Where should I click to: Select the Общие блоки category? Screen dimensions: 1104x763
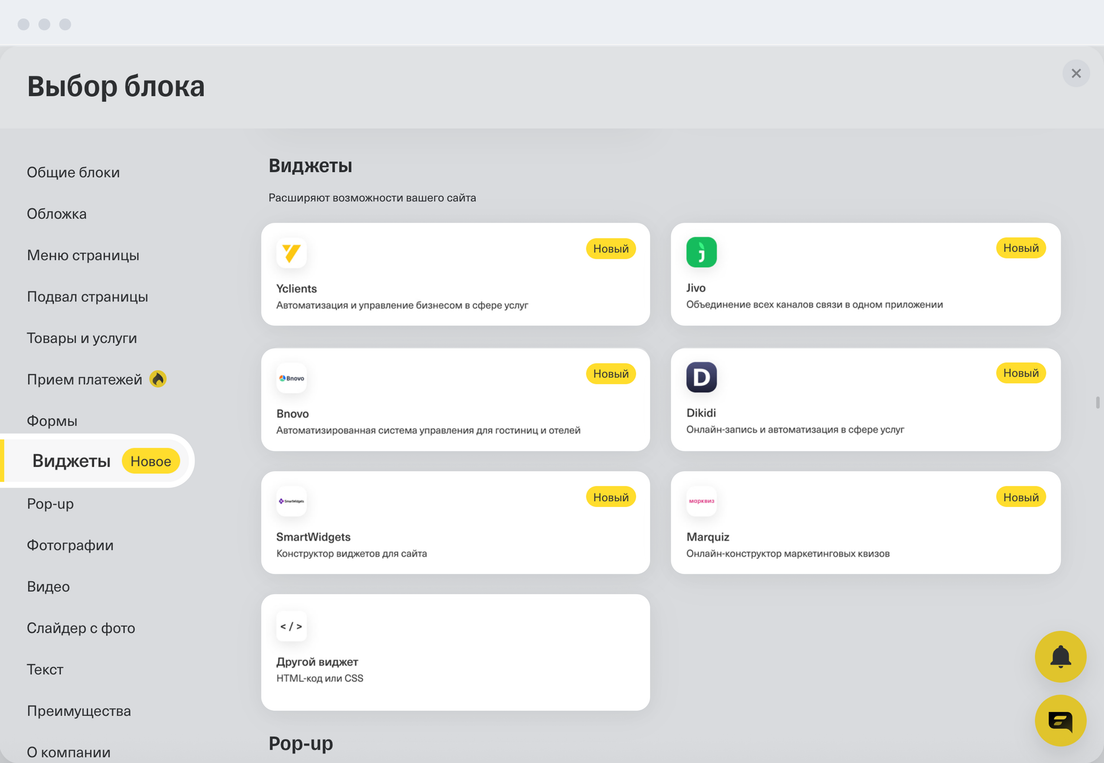[73, 172]
